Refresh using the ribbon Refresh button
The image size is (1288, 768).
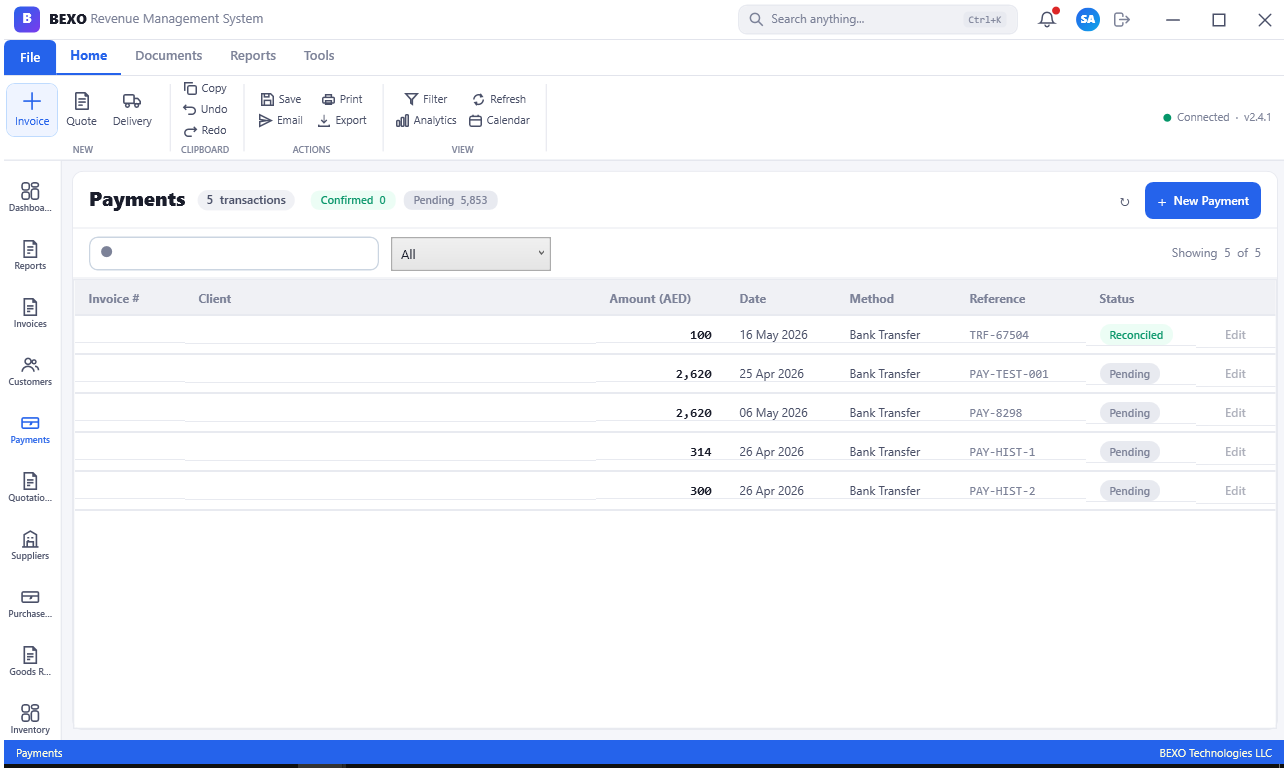tap(499, 99)
